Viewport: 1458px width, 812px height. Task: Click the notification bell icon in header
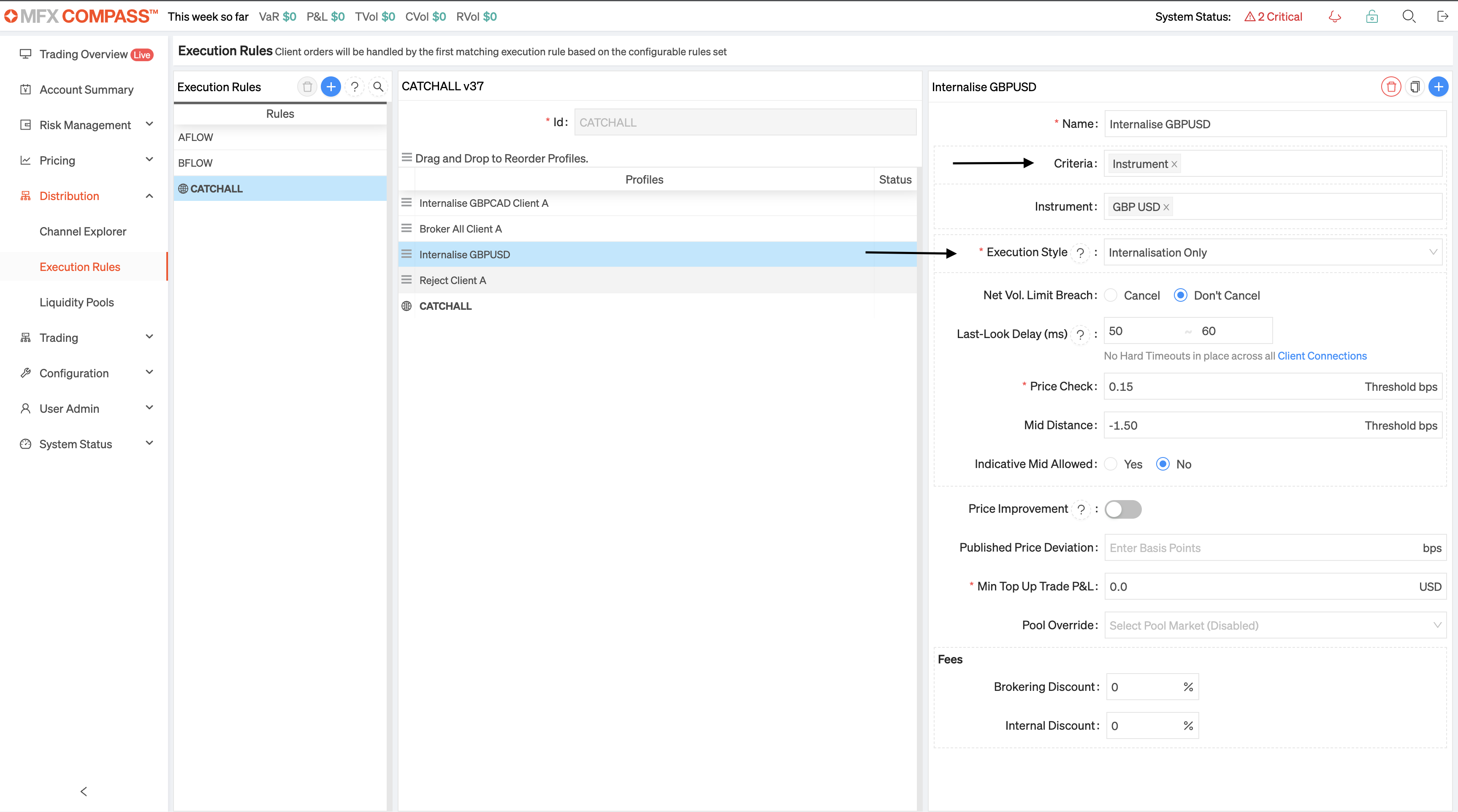[1335, 16]
